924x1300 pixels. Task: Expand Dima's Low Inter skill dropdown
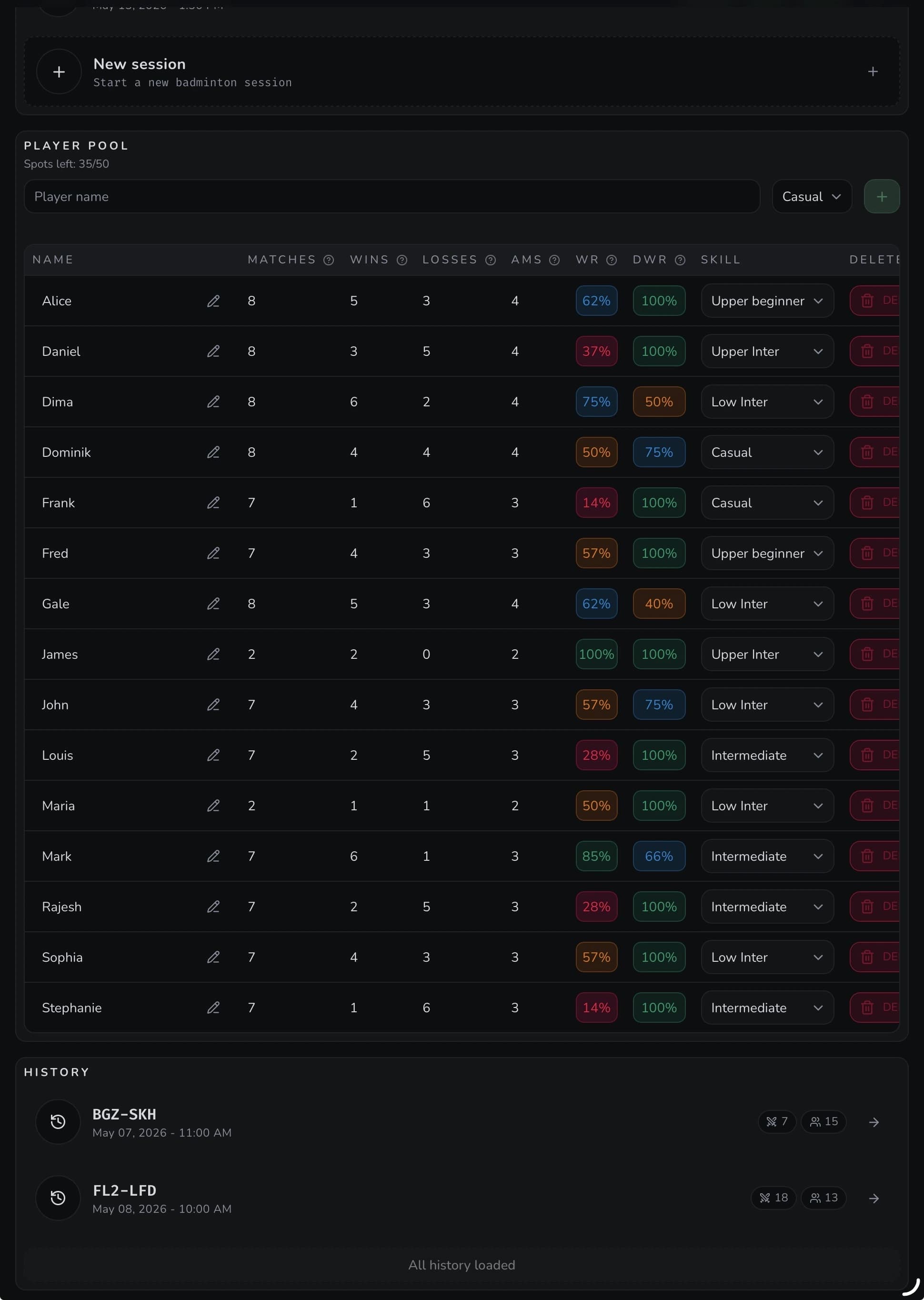pos(767,402)
